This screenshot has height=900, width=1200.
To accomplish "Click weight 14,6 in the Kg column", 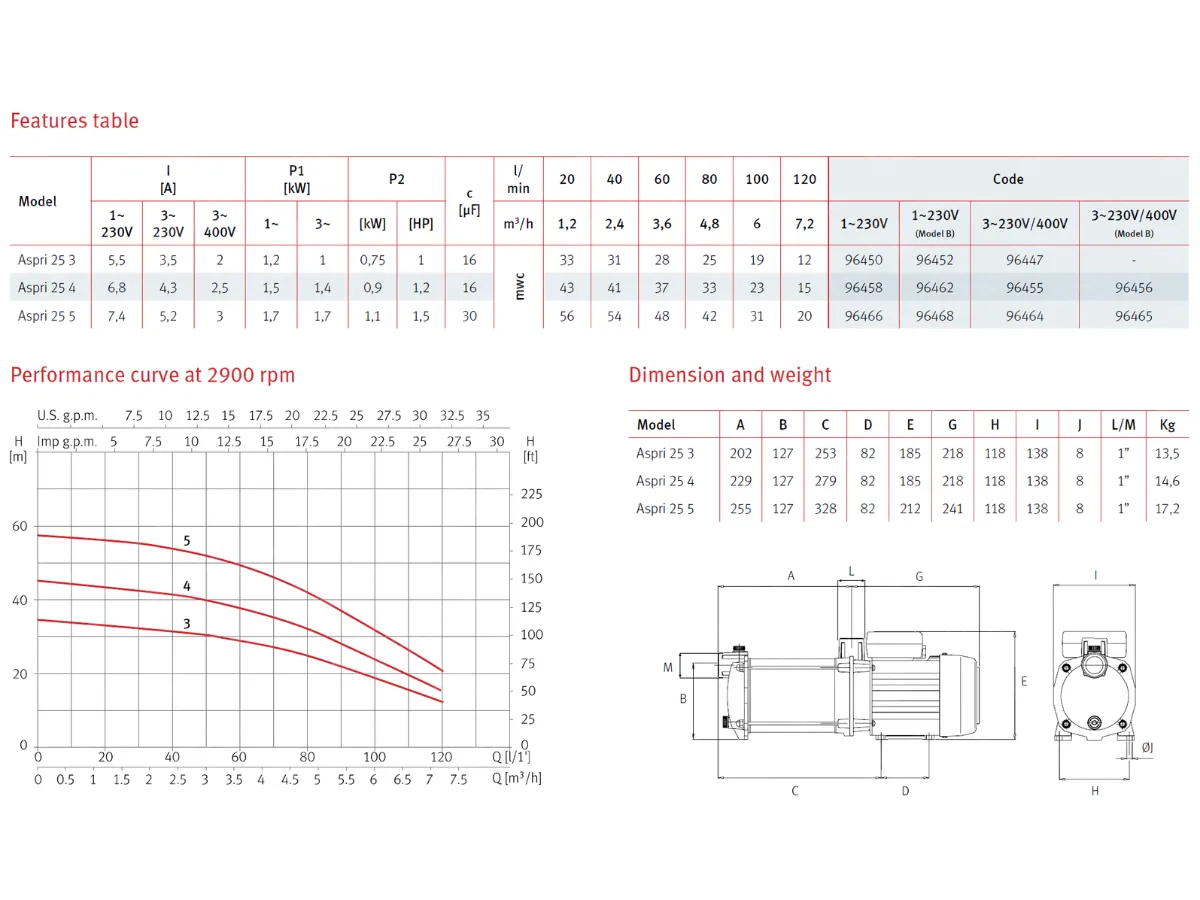I will pos(1167,481).
